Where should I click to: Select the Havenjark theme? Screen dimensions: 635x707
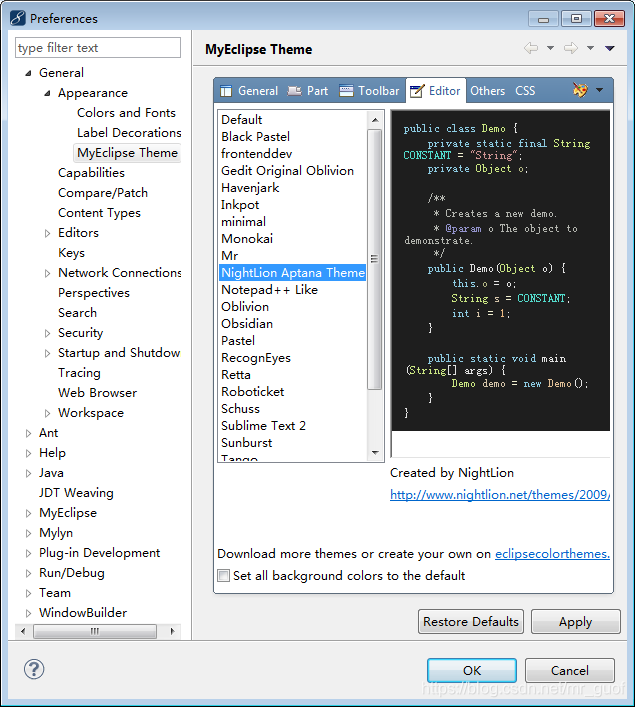pos(250,188)
